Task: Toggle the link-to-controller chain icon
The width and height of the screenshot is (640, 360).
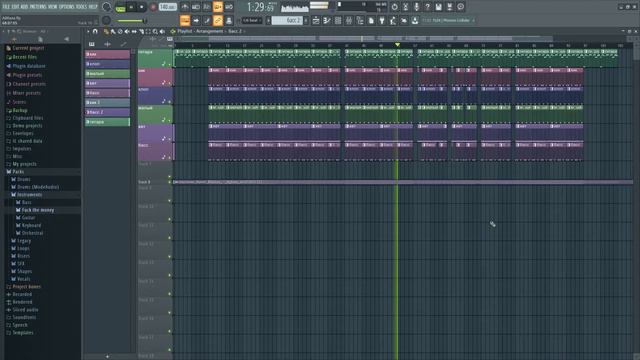Action: coord(218,20)
